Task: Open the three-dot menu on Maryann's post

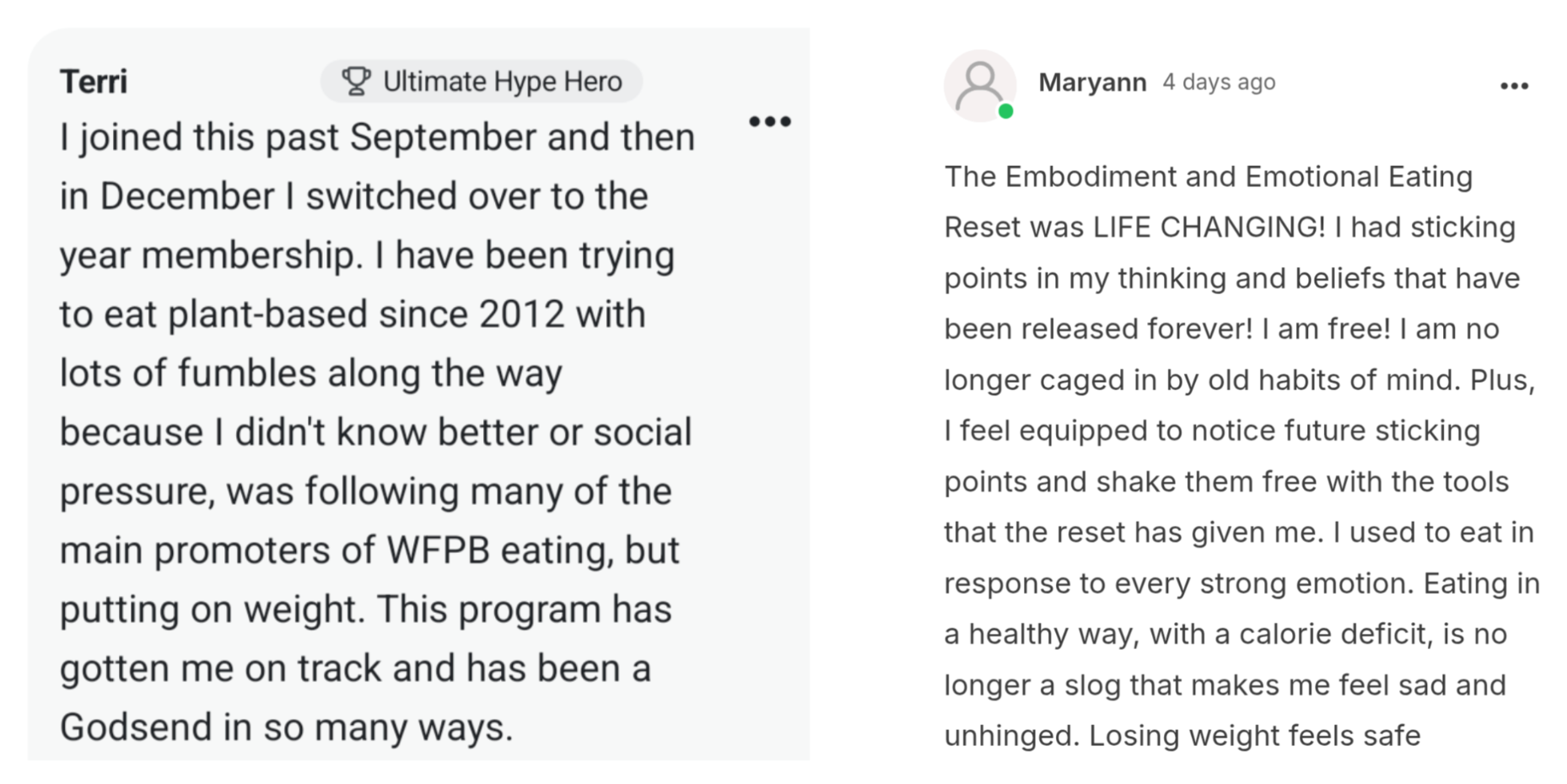Action: coord(1515,86)
